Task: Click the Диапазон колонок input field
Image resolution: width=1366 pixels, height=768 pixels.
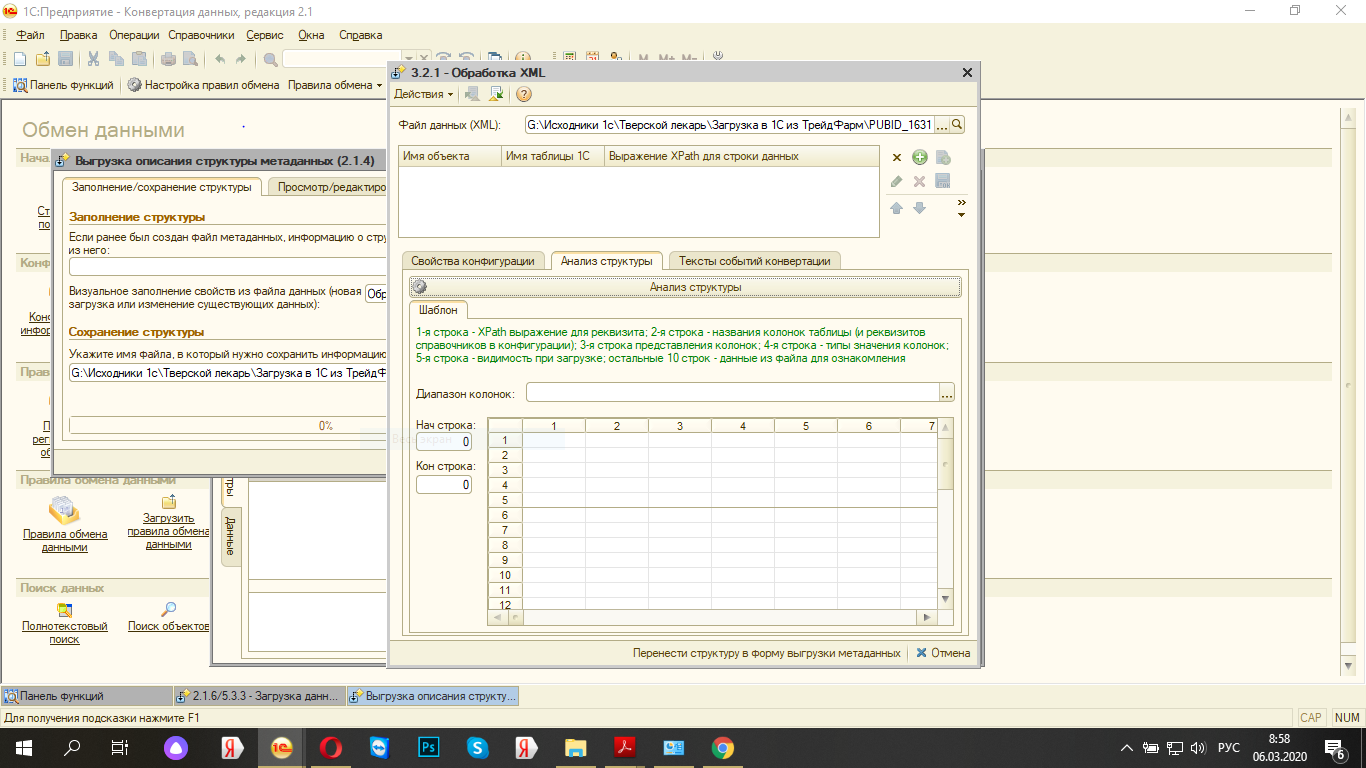Action: tap(733, 393)
